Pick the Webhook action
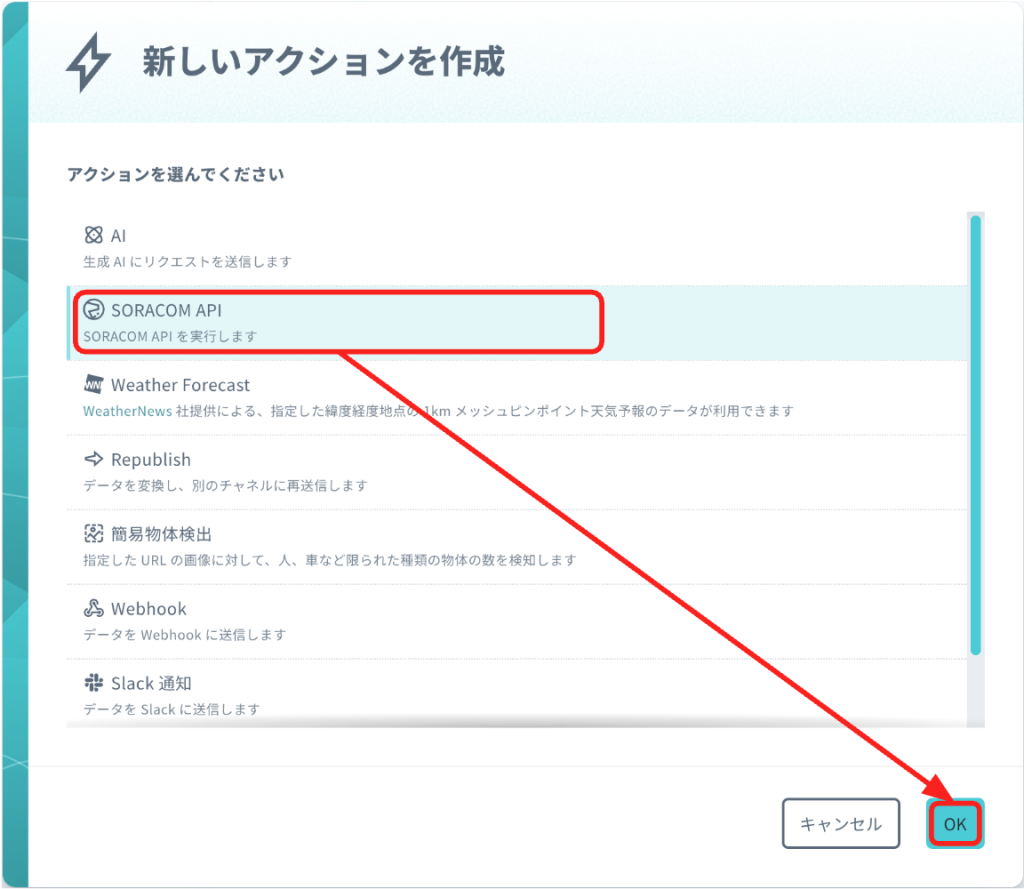 (517, 621)
